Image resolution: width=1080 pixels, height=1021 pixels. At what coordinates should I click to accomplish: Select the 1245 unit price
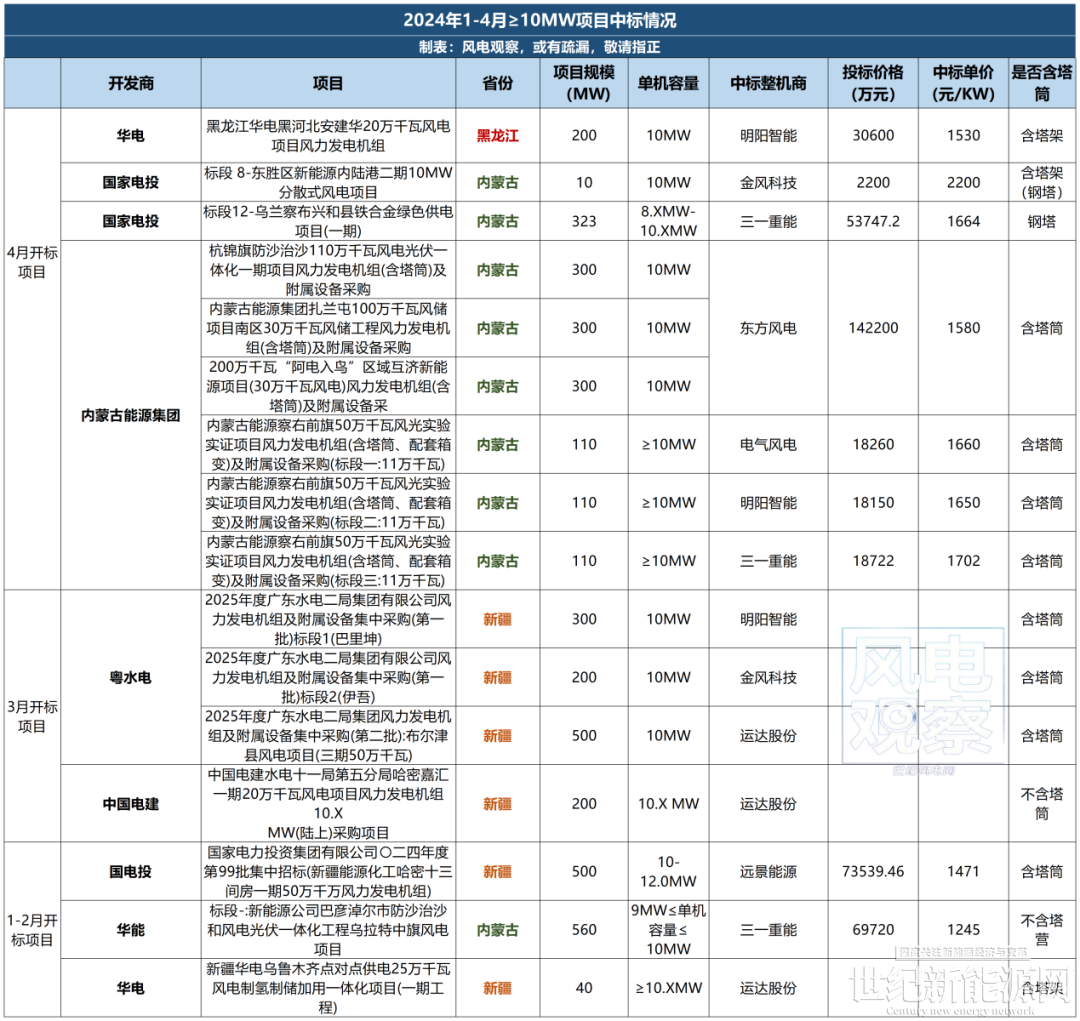click(x=963, y=930)
